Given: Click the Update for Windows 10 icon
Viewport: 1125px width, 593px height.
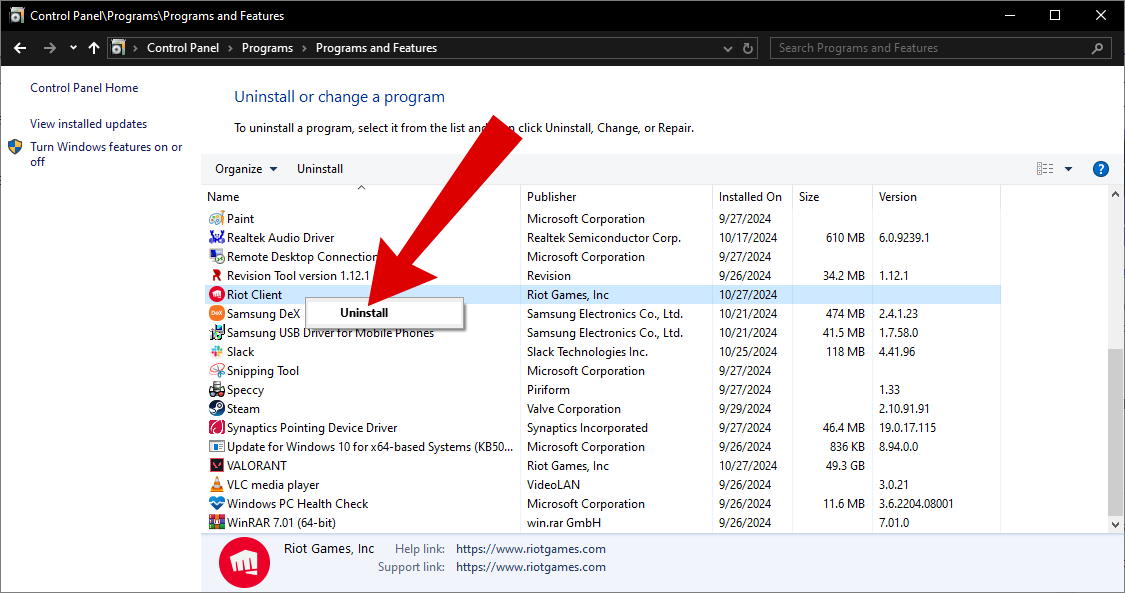Looking at the screenshot, I should pos(216,447).
